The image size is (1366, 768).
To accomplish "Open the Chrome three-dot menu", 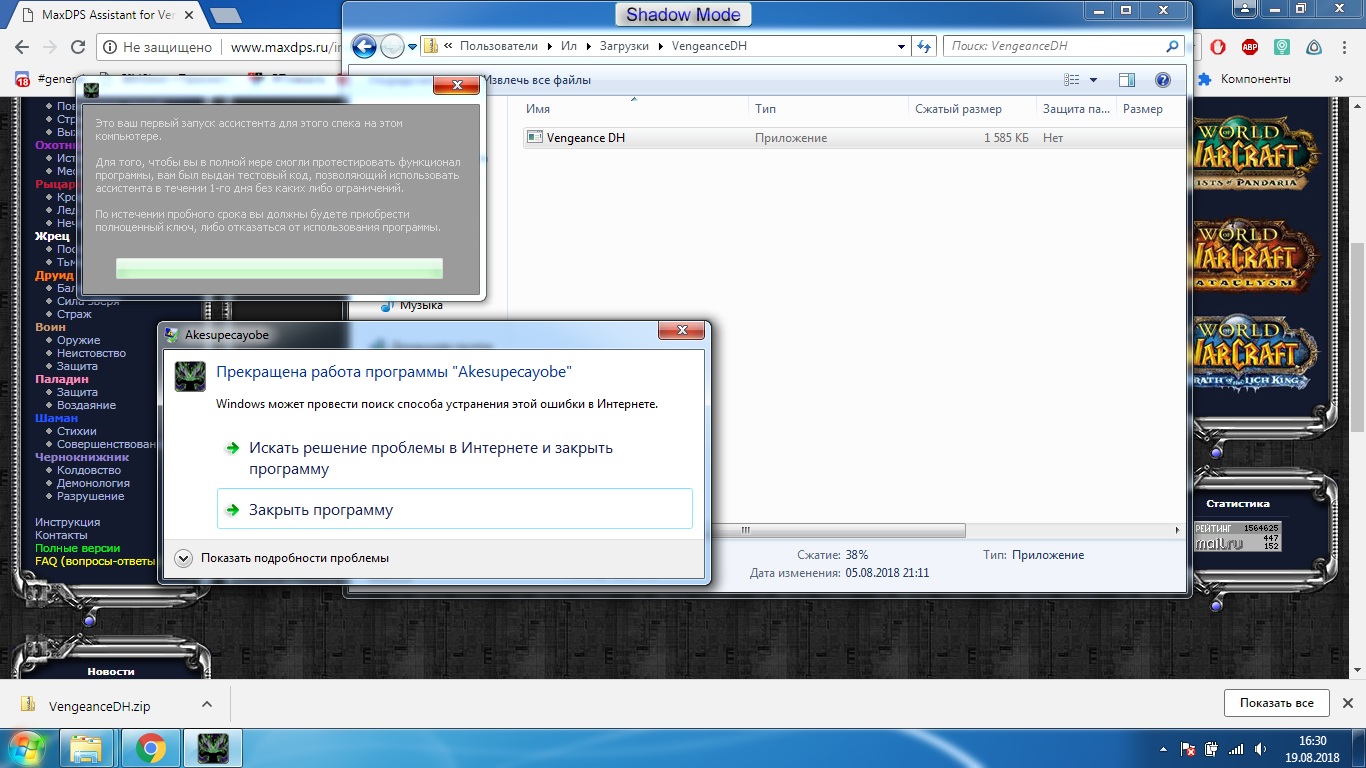I will (x=1346, y=47).
